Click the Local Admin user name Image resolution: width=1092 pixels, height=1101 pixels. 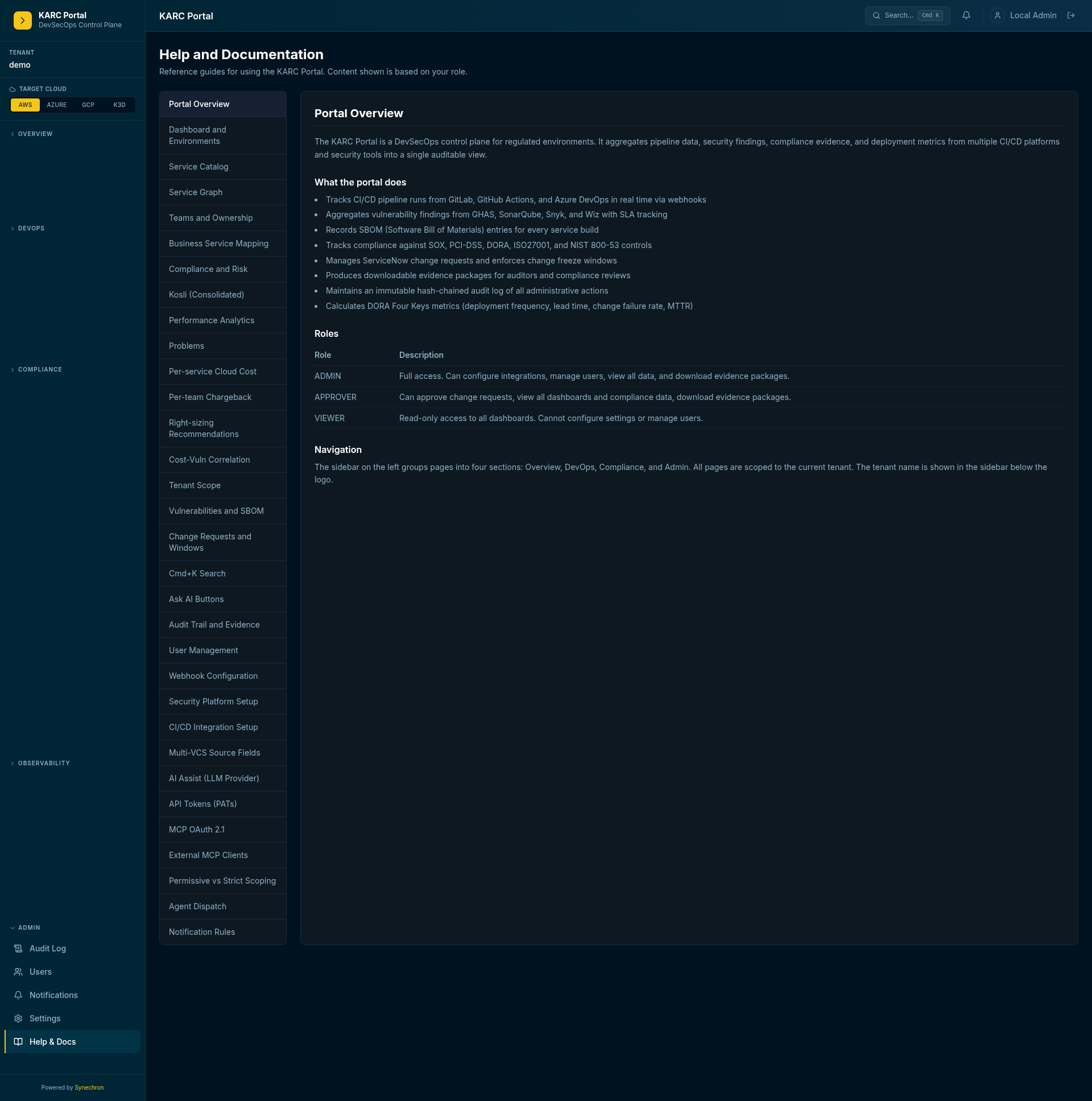(1033, 16)
